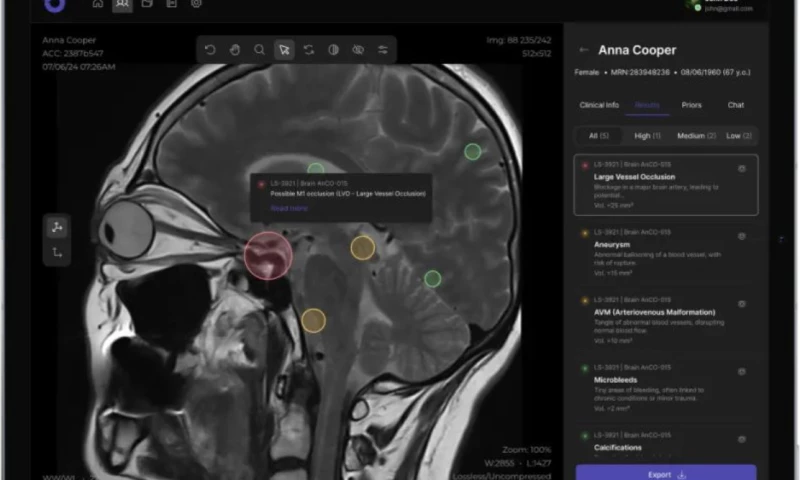Click the large red marker on the scan
Screen dimensions: 800x480
click(268, 256)
